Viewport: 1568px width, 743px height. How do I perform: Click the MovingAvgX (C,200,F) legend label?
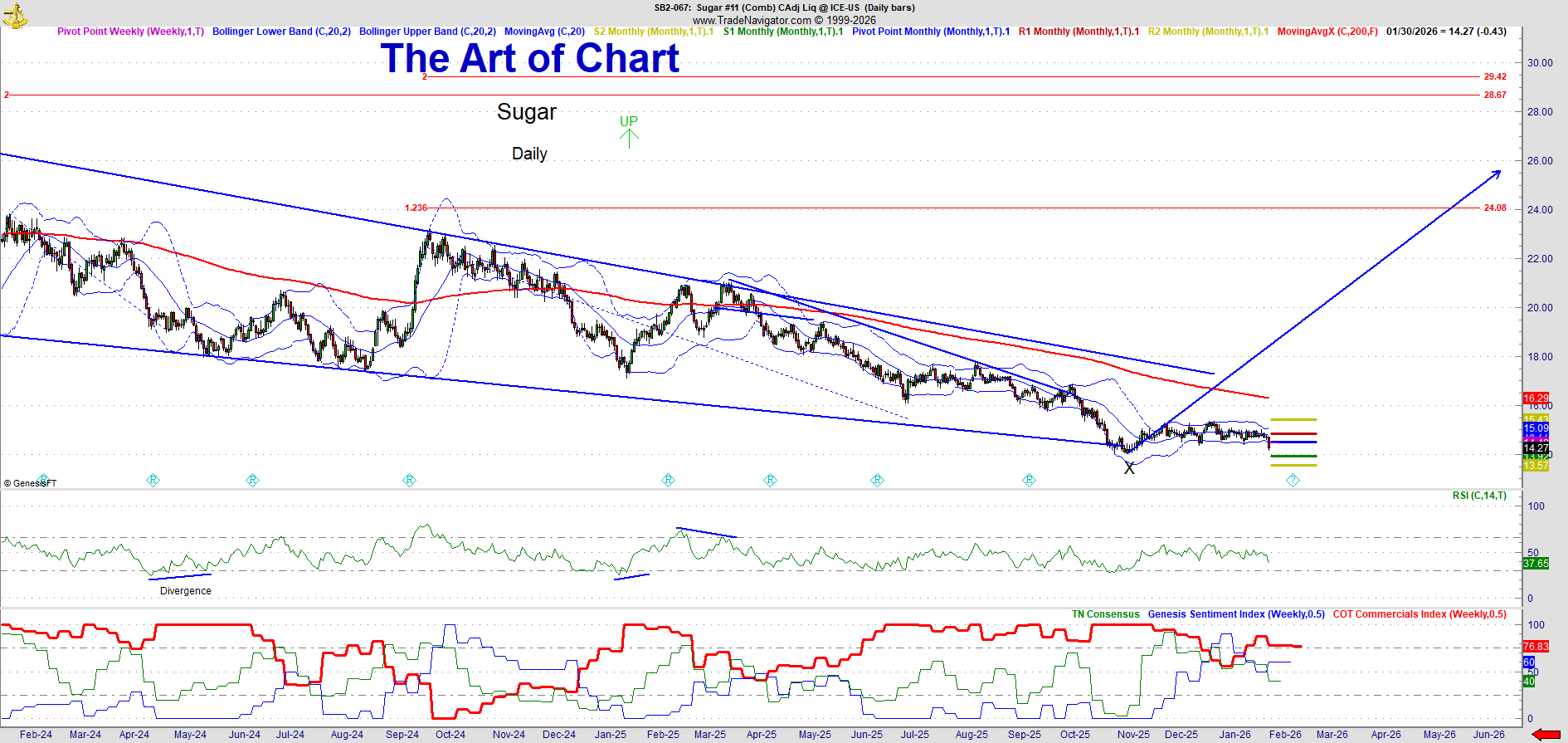(1327, 32)
